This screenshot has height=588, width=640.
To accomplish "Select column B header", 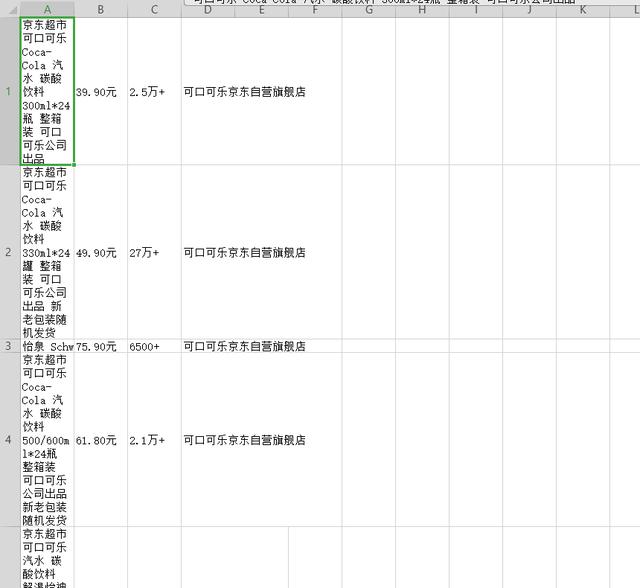I will (101, 9).
